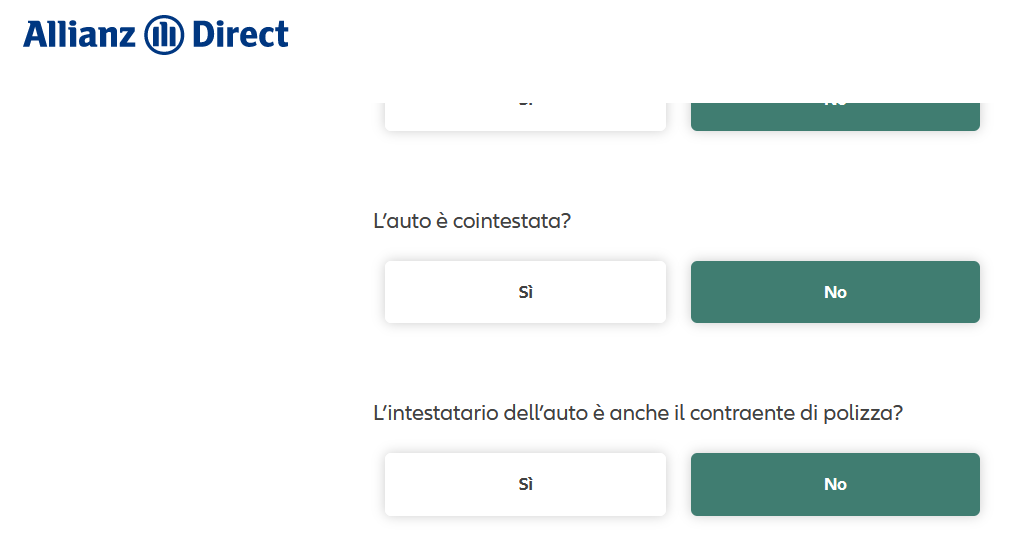
Task: Click the bottom green No button
Action: tap(835, 484)
